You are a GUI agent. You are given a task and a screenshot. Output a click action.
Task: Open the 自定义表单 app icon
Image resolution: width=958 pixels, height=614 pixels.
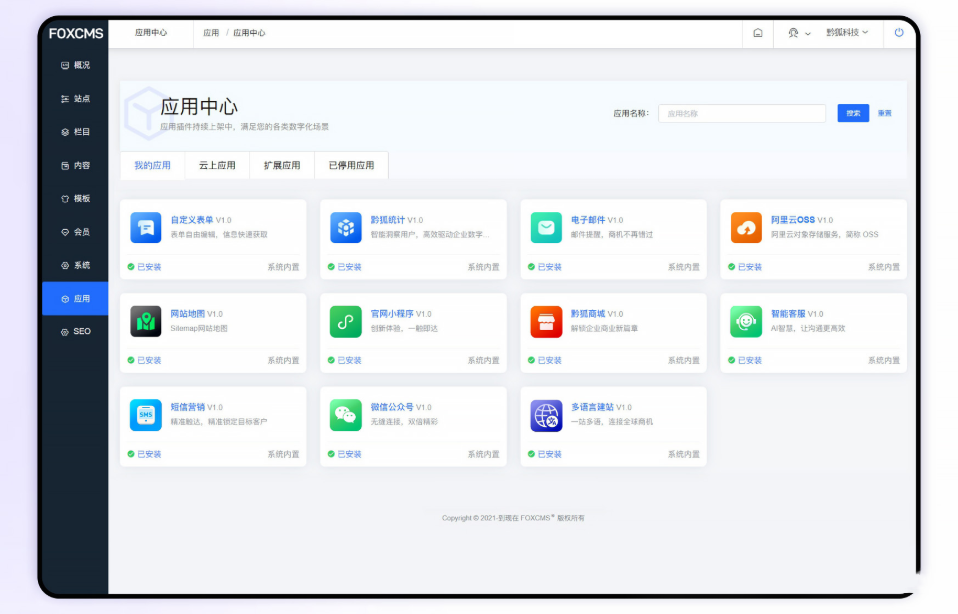[146, 228]
